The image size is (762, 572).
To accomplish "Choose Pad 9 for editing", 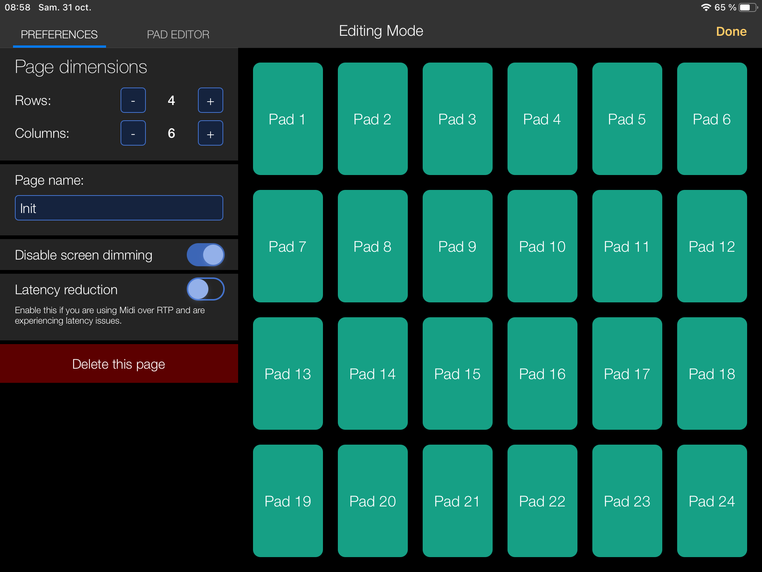I will [x=457, y=246].
